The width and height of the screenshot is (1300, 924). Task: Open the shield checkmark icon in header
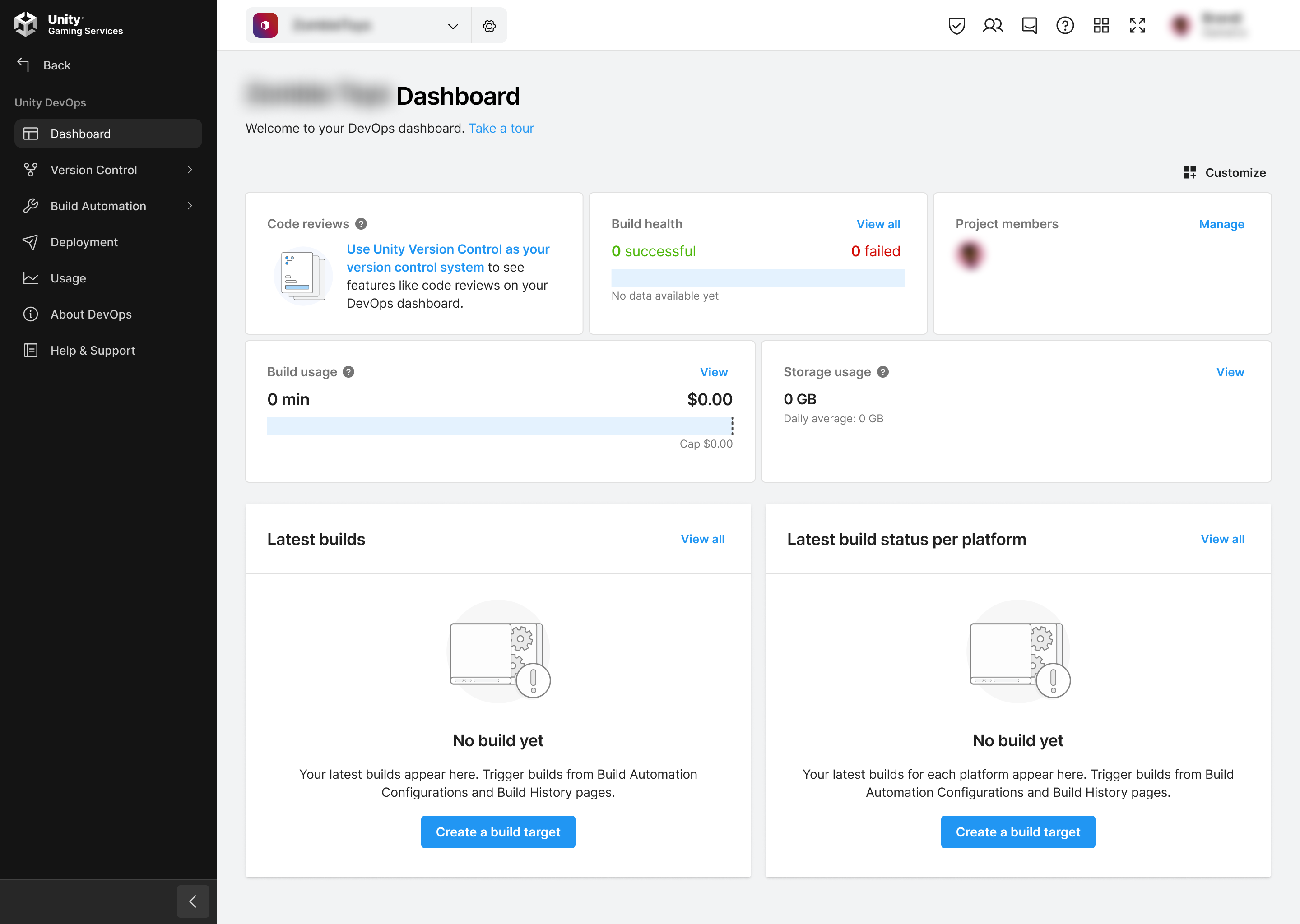[x=956, y=26]
